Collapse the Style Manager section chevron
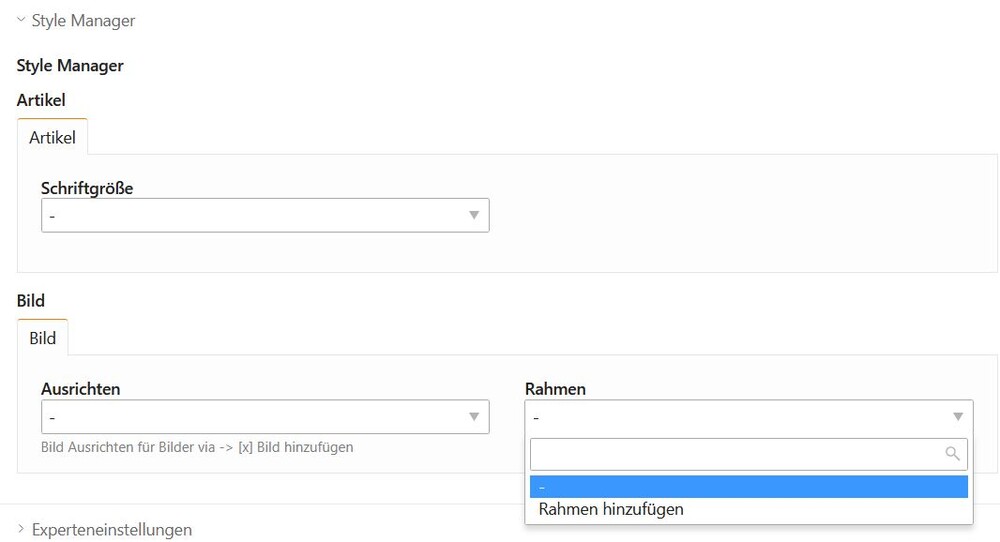The width and height of the screenshot is (1000, 542). tap(21, 19)
